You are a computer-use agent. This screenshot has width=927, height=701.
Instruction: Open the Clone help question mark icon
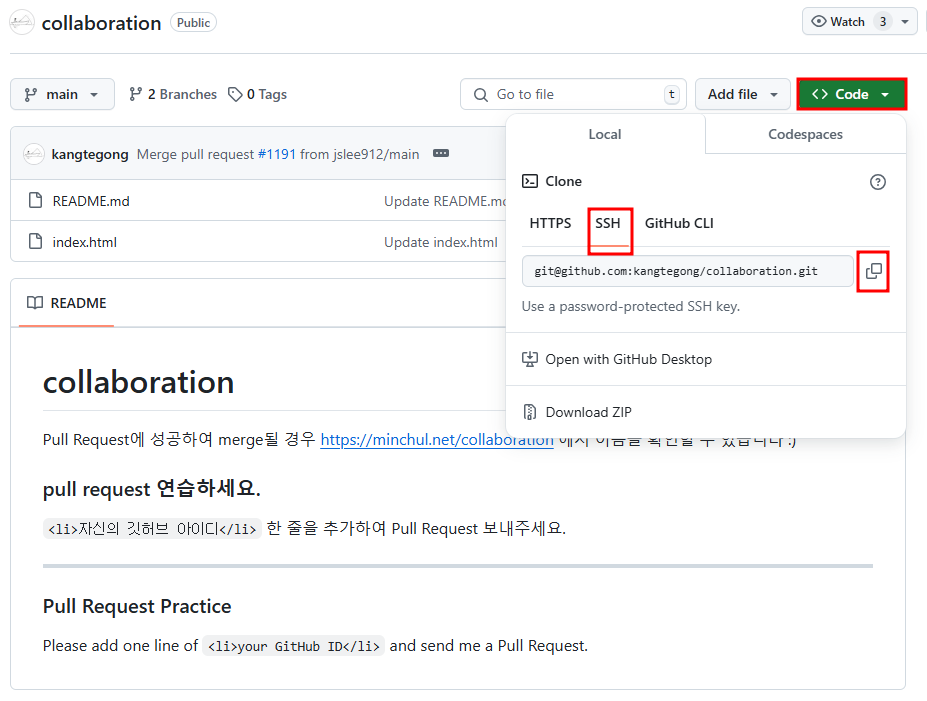click(x=877, y=182)
